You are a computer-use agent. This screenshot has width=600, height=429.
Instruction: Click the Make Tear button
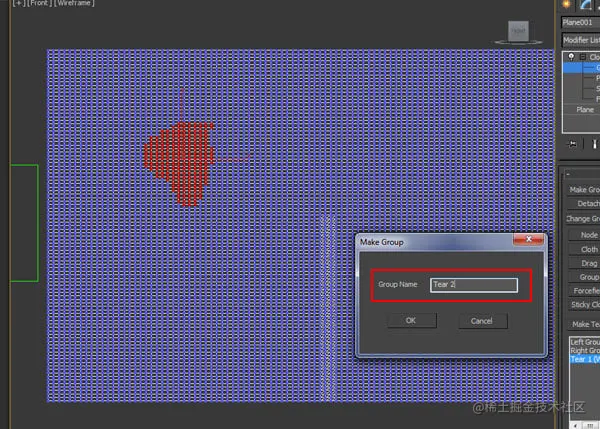click(x=584, y=324)
